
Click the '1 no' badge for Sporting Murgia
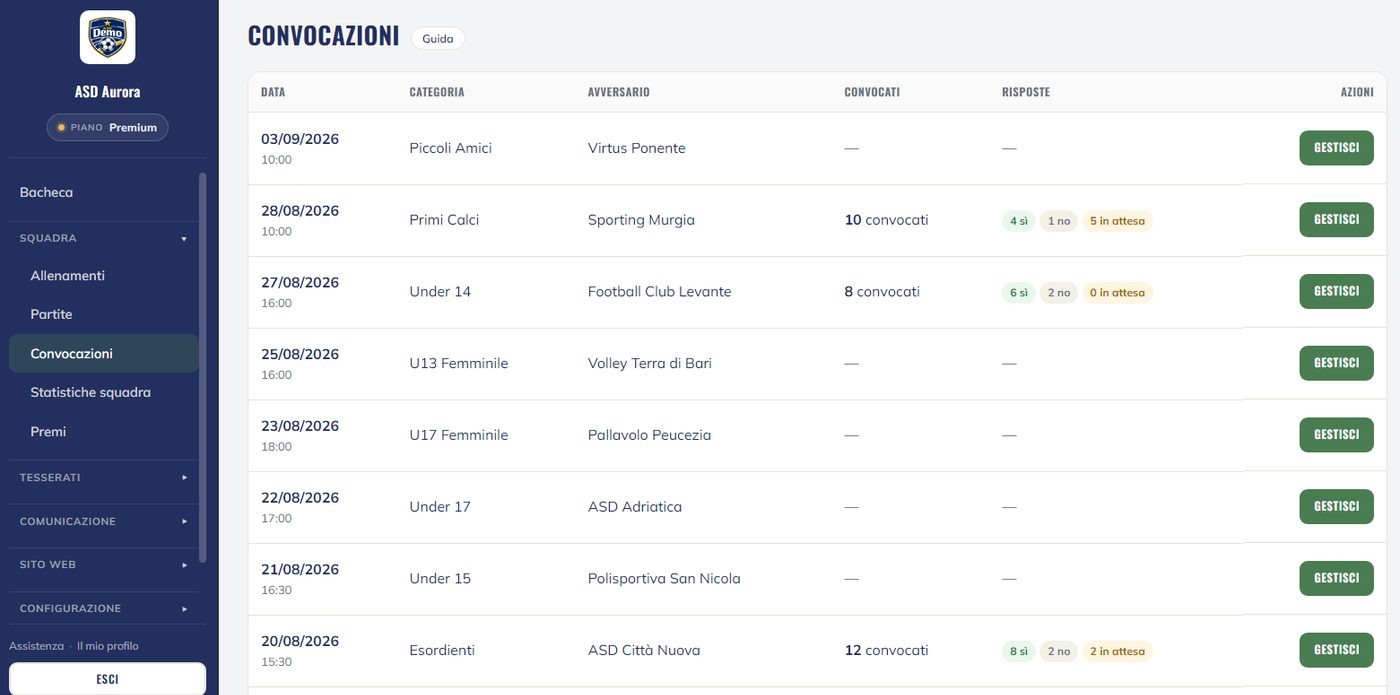pyautogui.click(x=1058, y=221)
